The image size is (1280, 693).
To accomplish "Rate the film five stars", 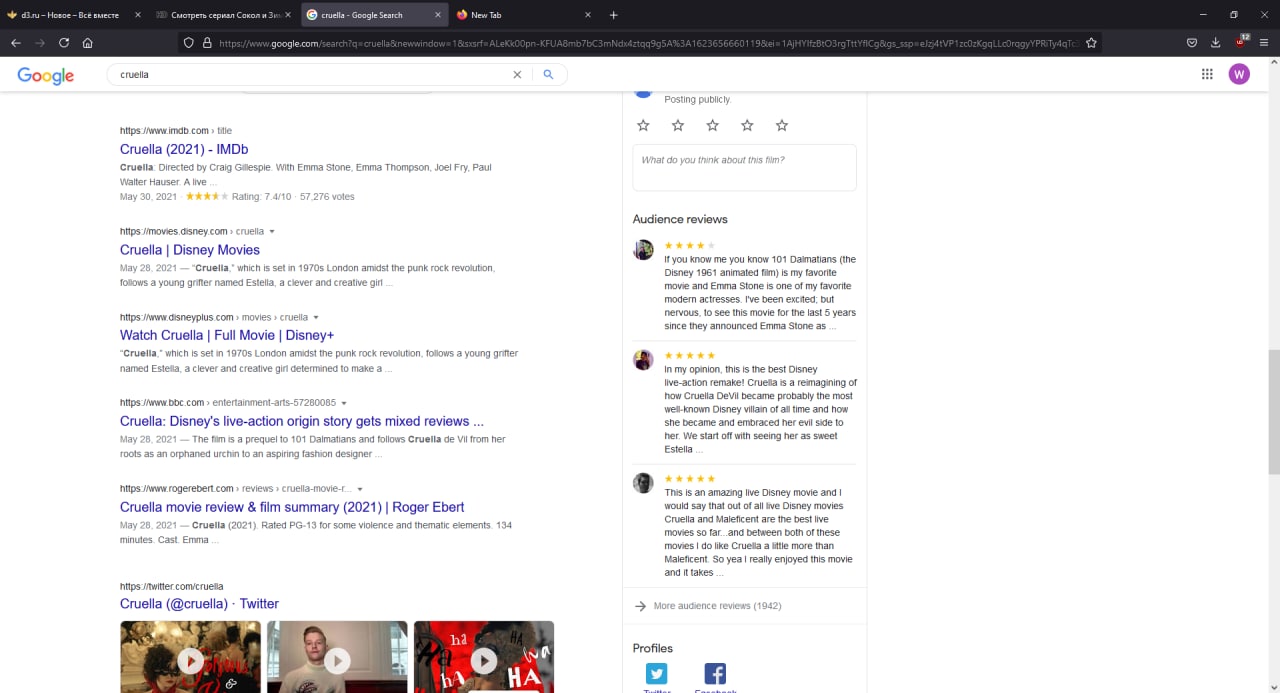I will click(x=782, y=125).
